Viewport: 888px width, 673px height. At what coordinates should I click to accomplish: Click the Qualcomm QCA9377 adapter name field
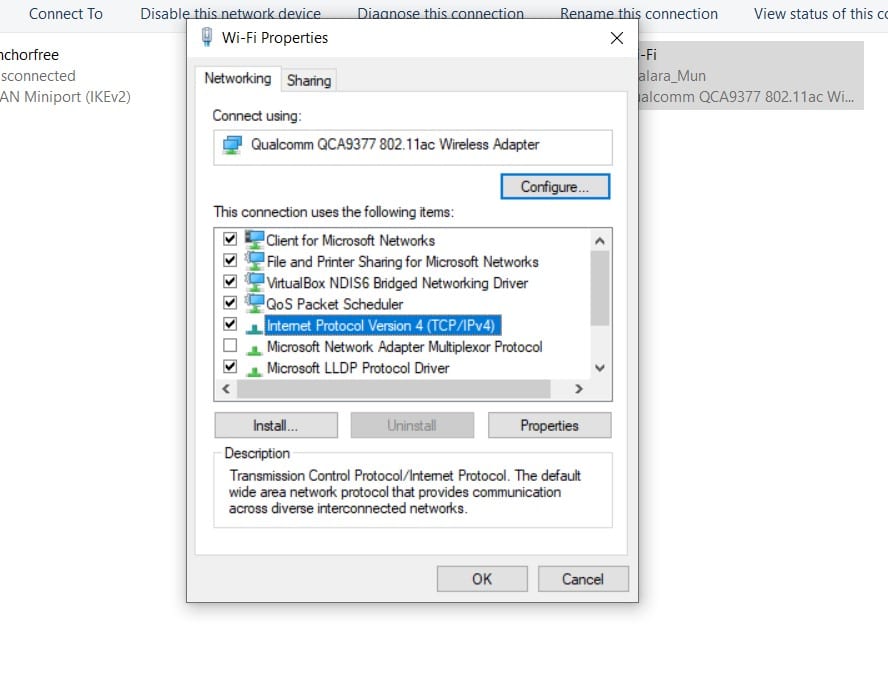413,147
